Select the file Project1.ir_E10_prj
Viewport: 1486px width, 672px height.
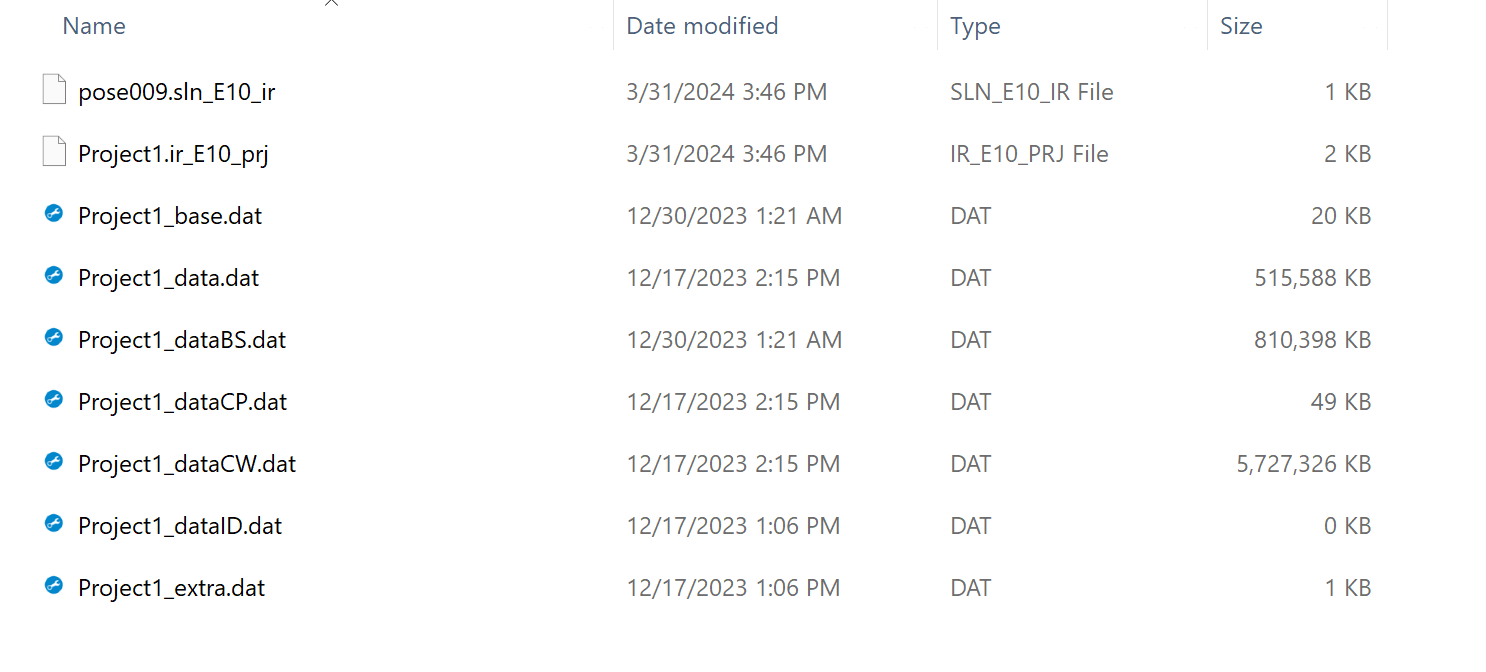click(172, 153)
